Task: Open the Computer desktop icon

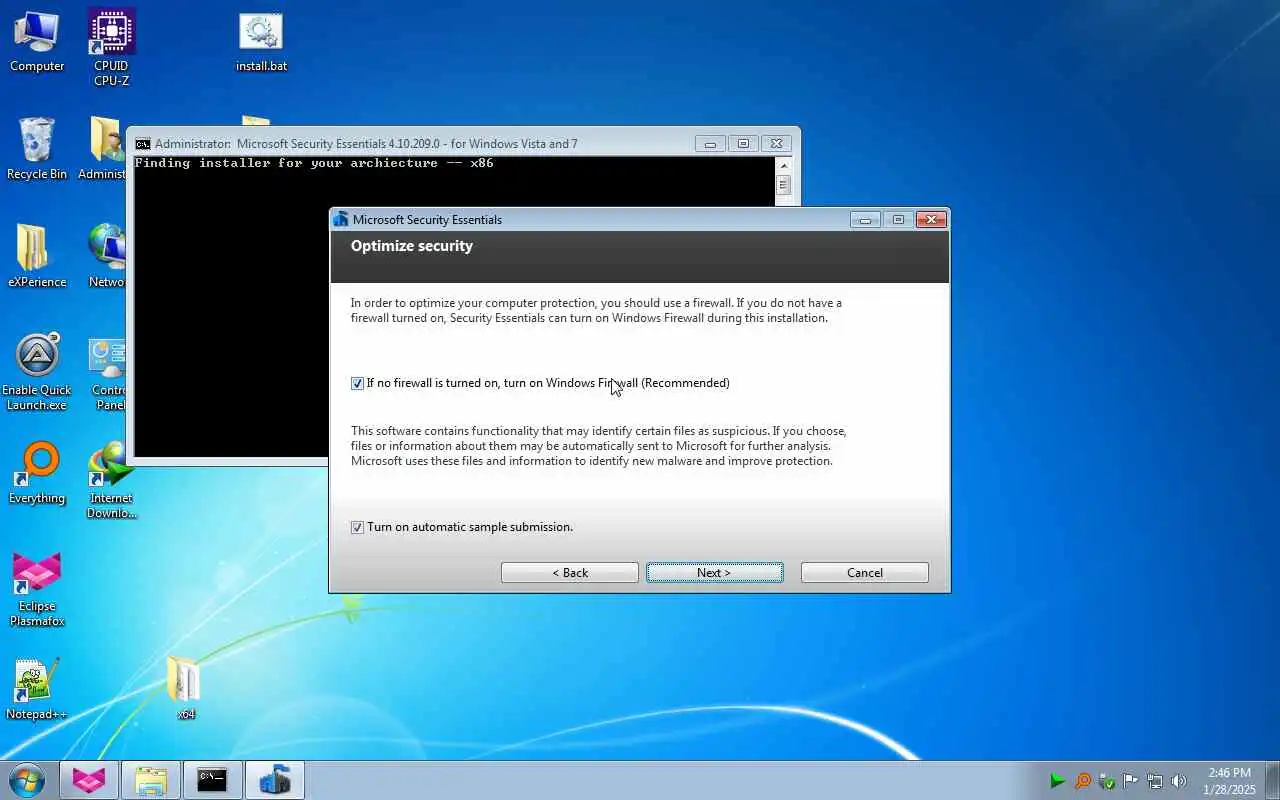Action: [37, 42]
